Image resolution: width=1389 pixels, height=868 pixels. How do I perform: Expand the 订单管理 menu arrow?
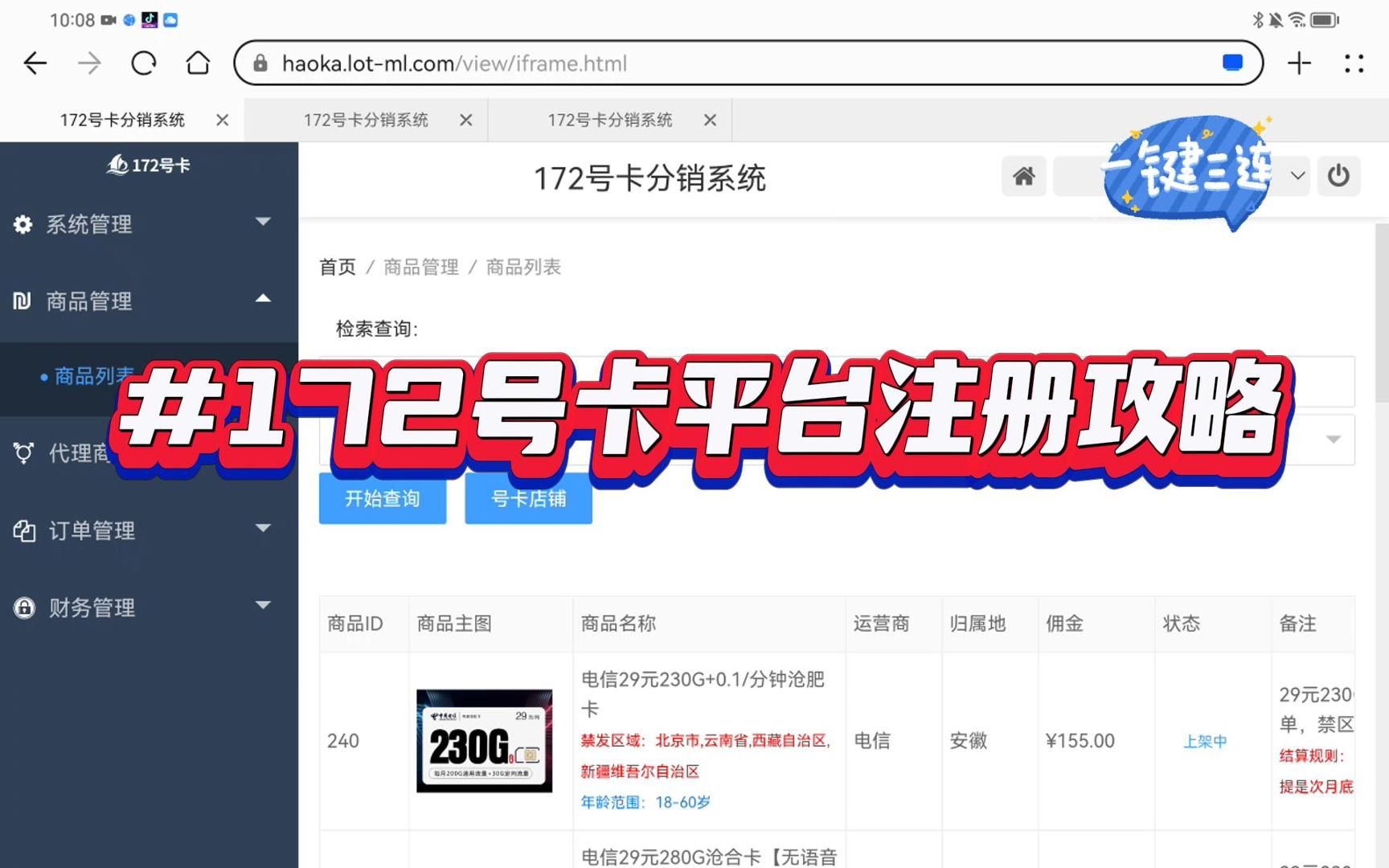263,528
